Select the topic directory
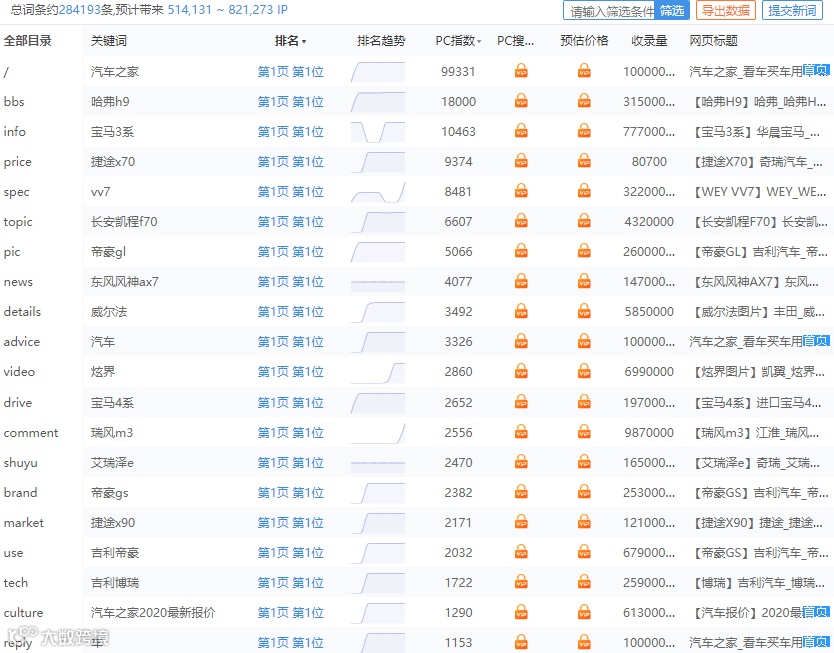The image size is (834, 653). (18, 222)
